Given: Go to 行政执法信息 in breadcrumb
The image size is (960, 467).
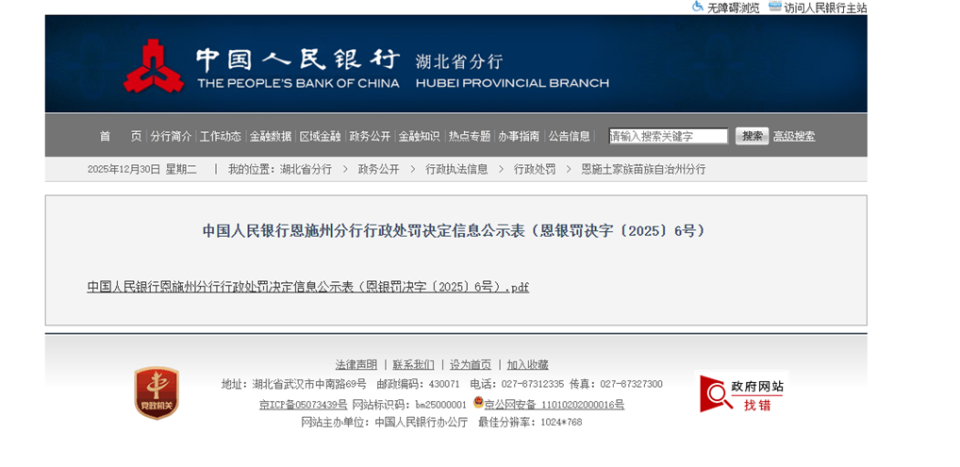Looking at the screenshot, I should 457,170.
